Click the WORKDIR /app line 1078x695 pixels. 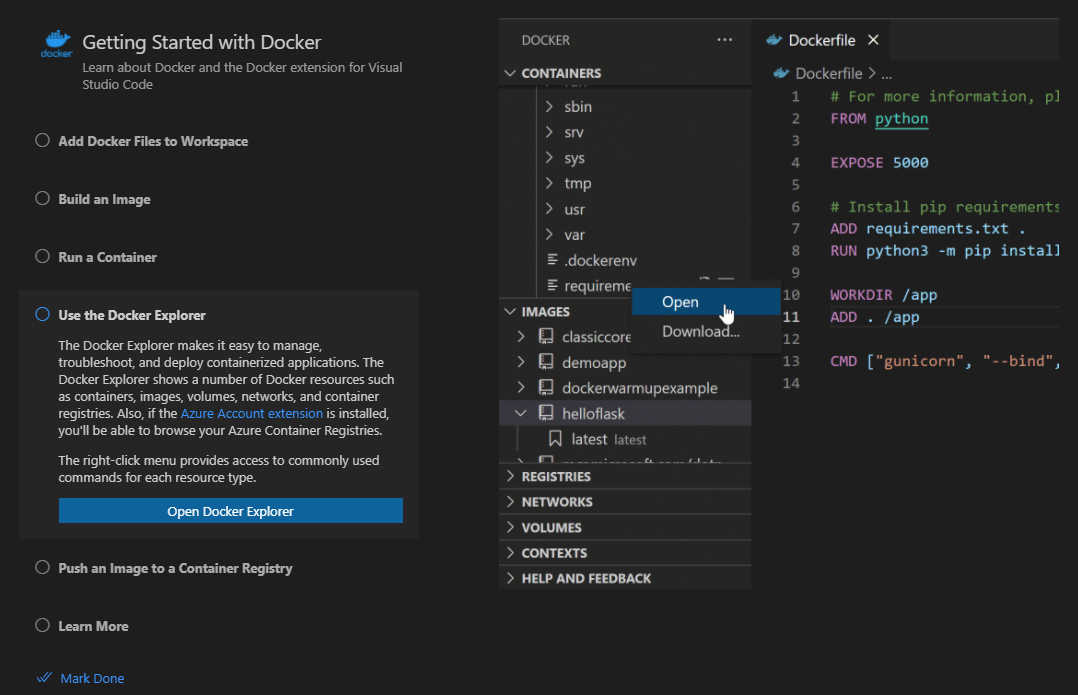pyautogui.click(x=883, y=294)
